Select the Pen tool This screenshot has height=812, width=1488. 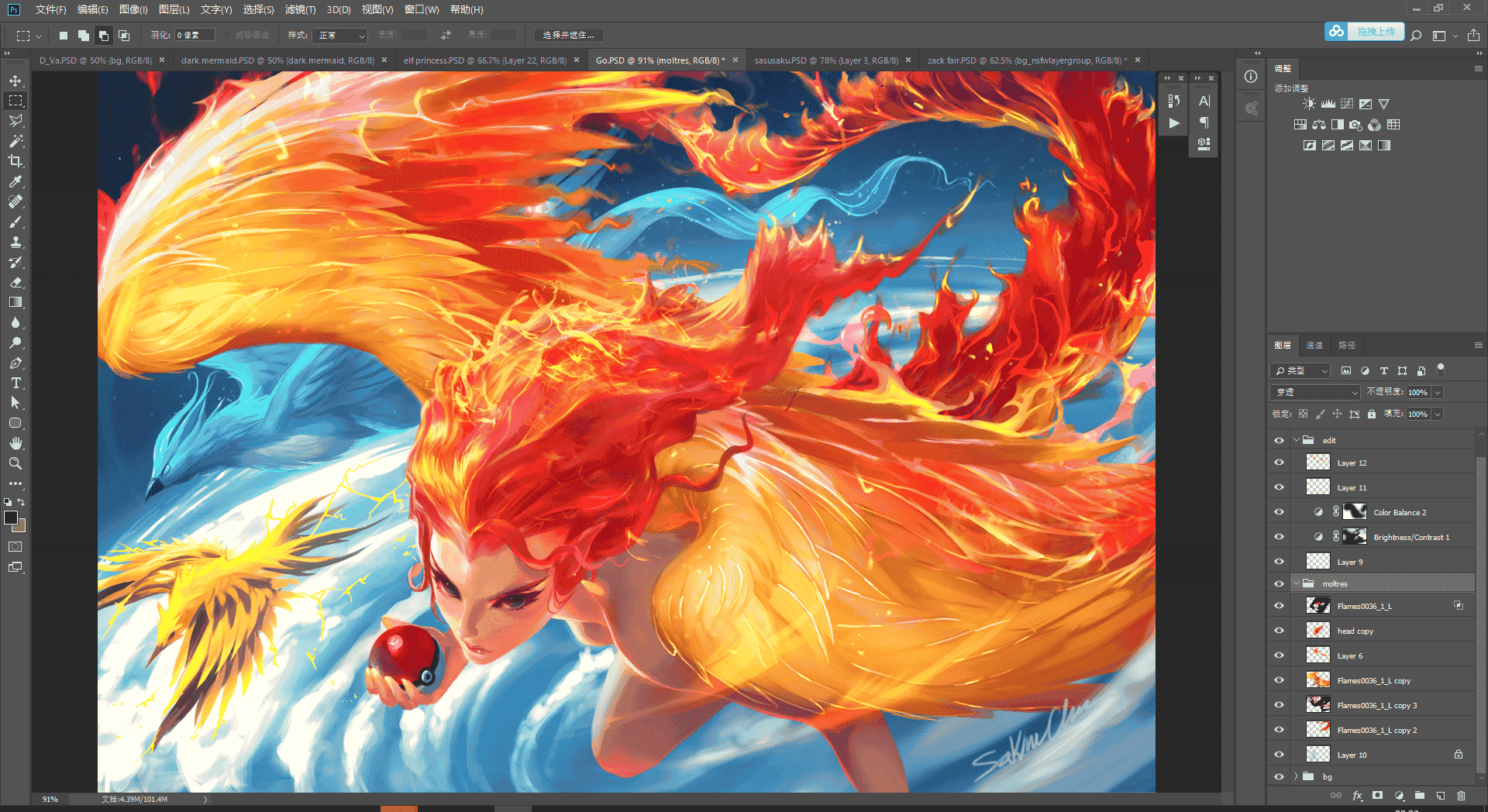pyautogui.click(x=15, y=363)
